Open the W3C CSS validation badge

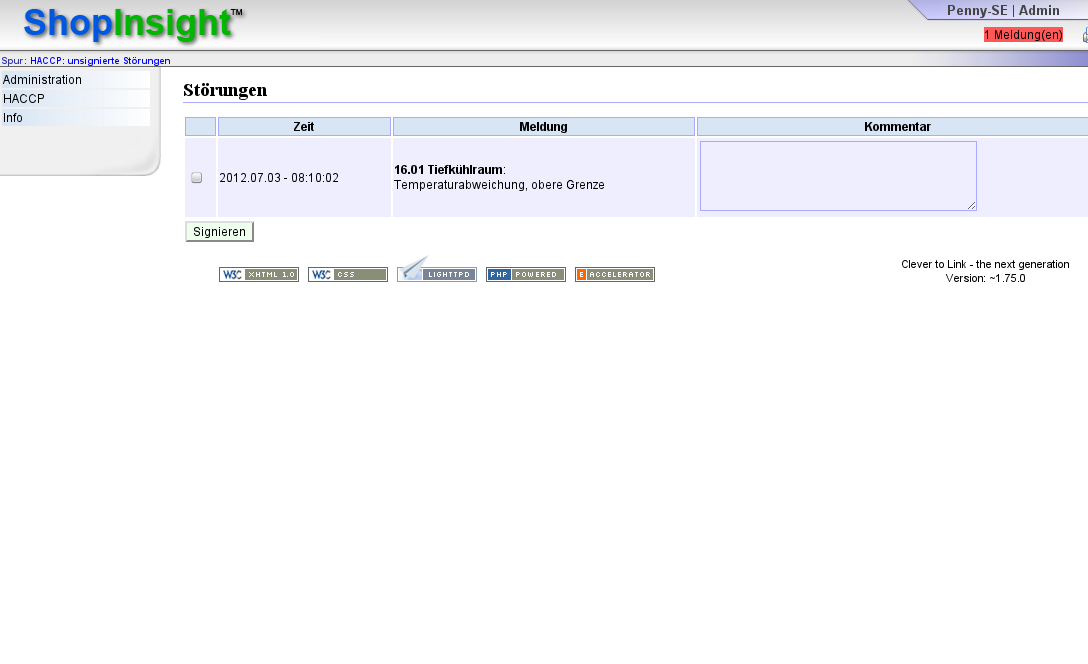(348, 275)
